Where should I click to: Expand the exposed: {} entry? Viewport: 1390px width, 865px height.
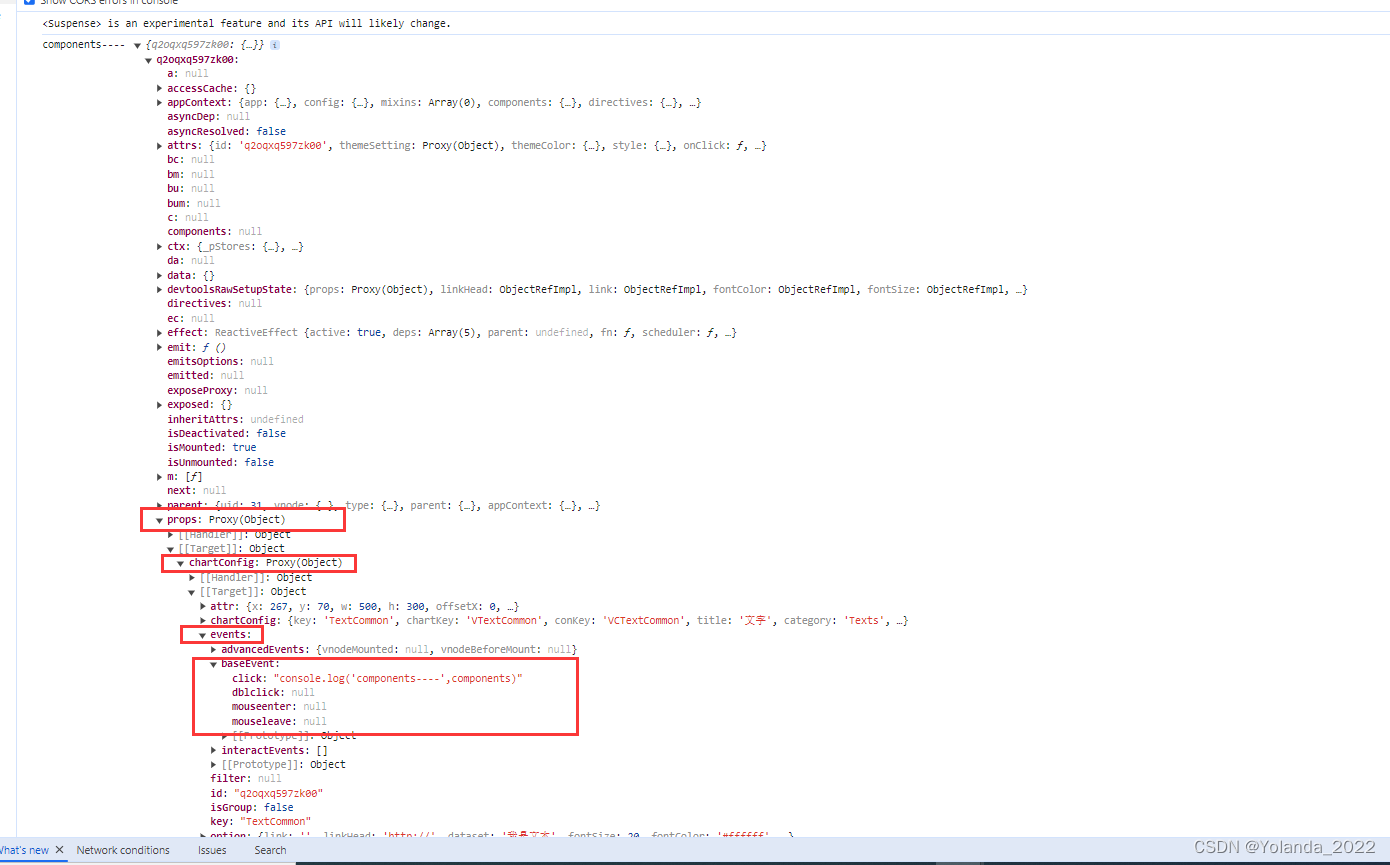pyautogui.click(x=160, y=405)
